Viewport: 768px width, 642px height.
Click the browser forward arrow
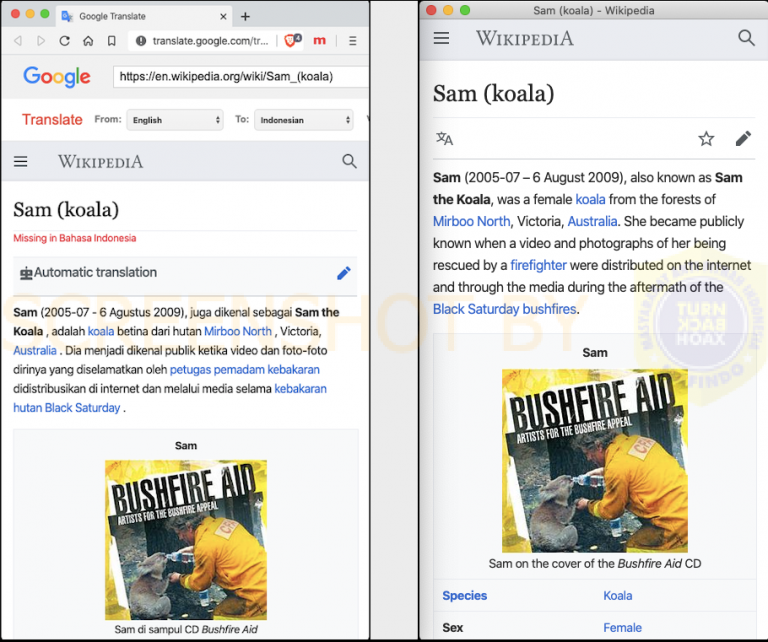(x=41, y=41)
